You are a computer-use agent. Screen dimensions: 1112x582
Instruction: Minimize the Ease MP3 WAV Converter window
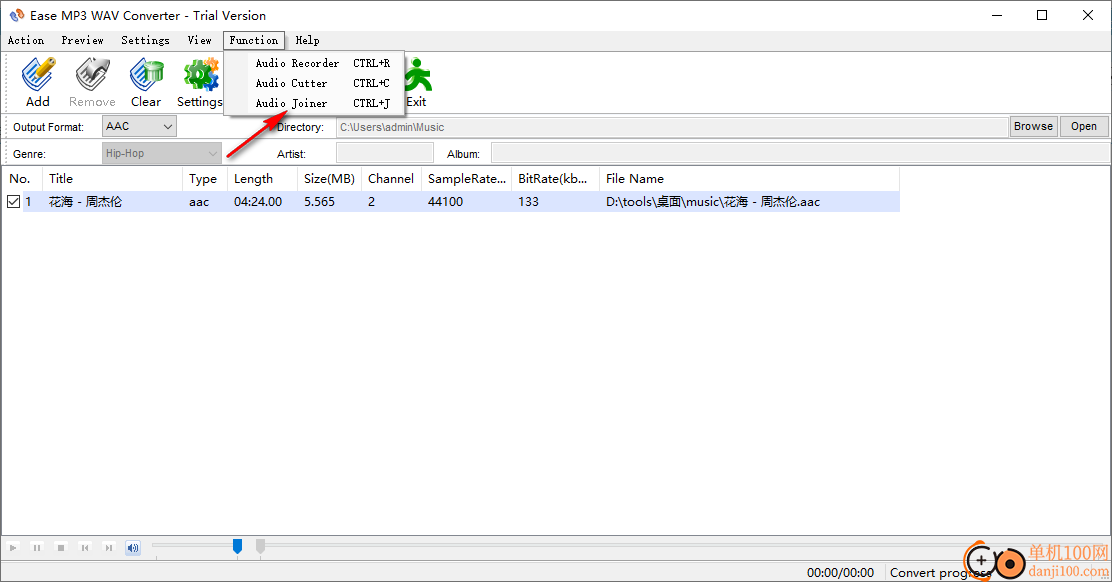pyautogui.click(x=997, y=15)
